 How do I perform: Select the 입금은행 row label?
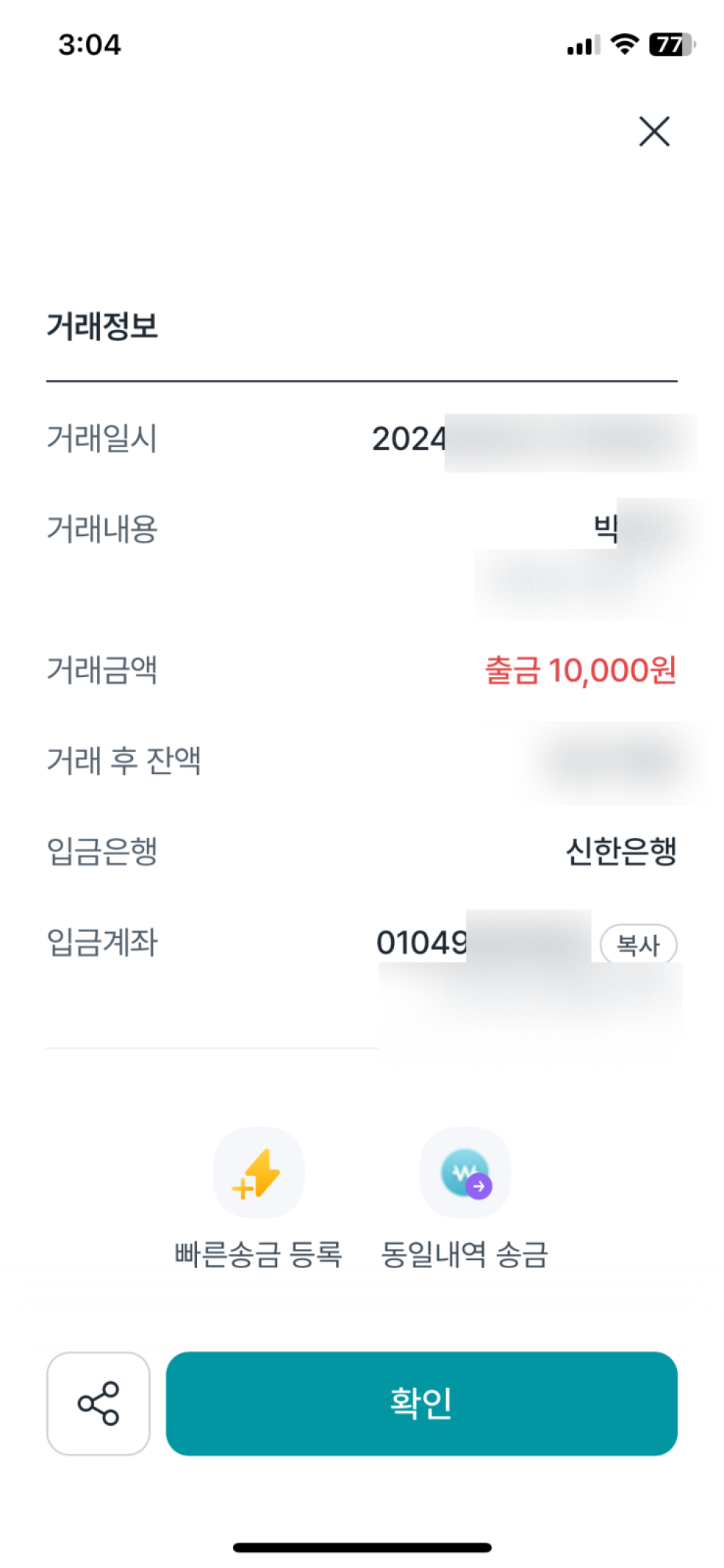[x=102, y=851]
